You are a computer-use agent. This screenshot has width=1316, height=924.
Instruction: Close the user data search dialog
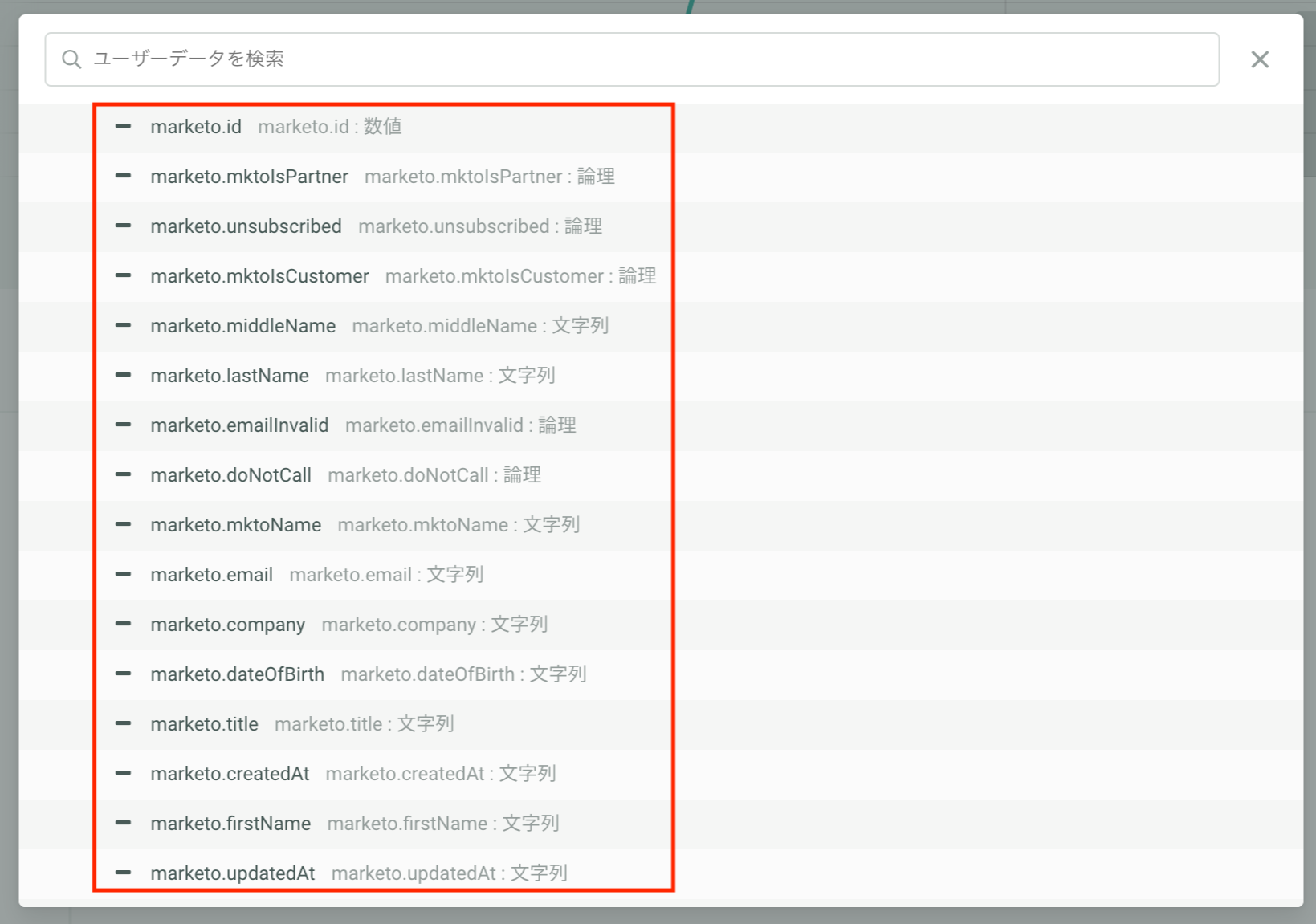point(1260,59)
